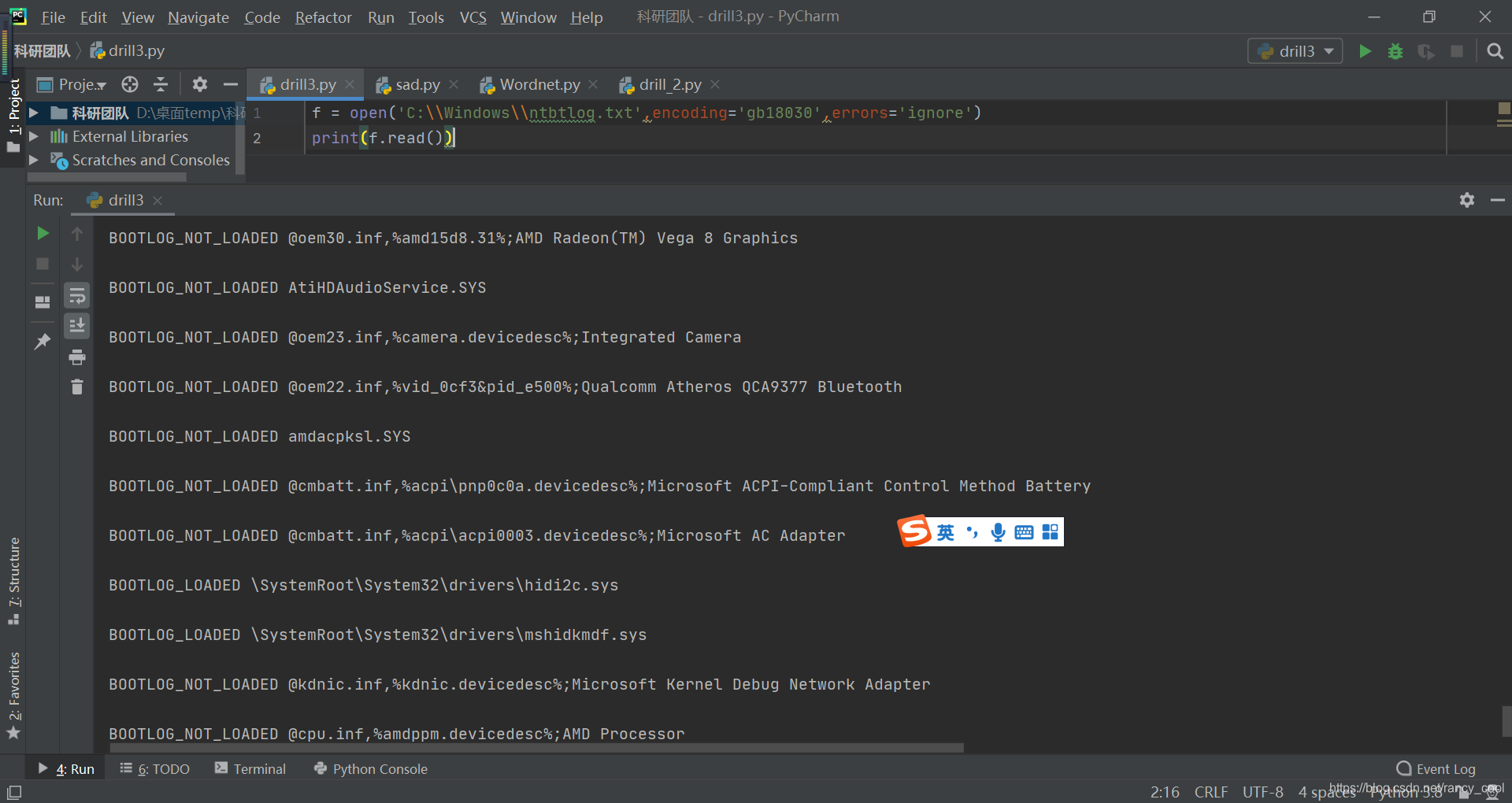Toggle Sogou IME English/Chinese mode
This screenshot has width=1512, height=803.
click(945, 532)
